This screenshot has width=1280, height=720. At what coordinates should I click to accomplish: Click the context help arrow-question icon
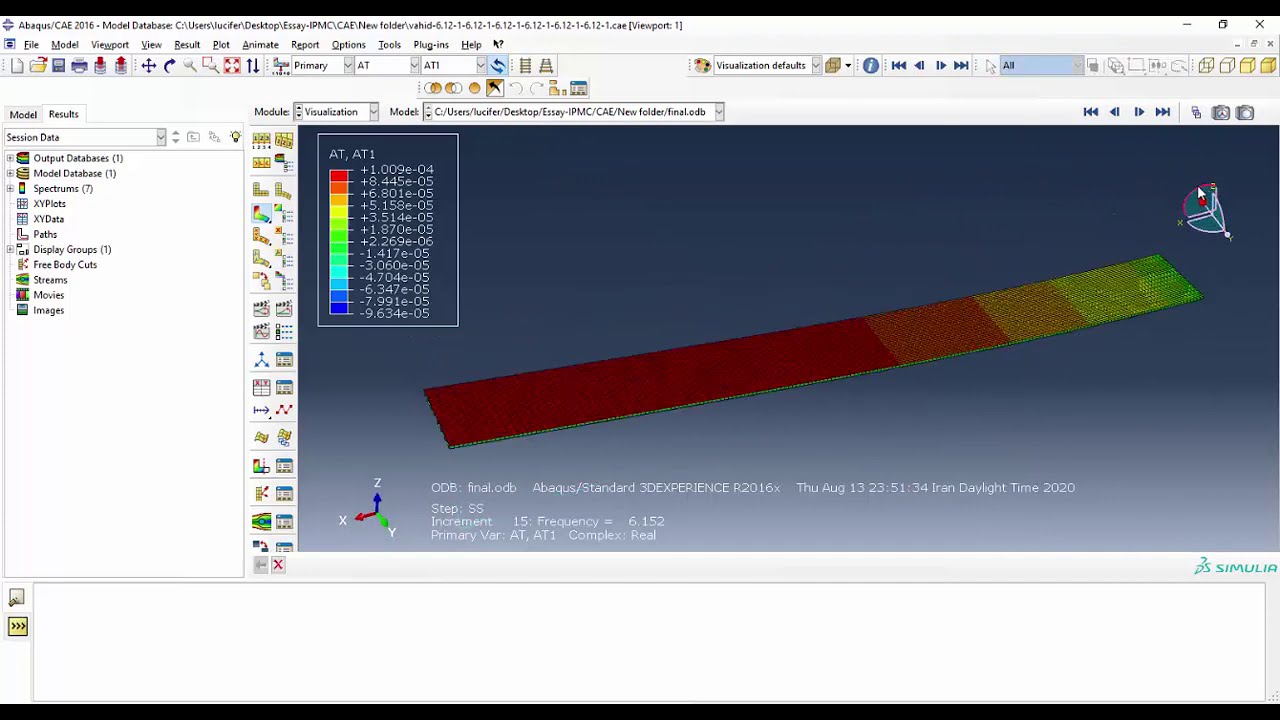coord(498,44)
